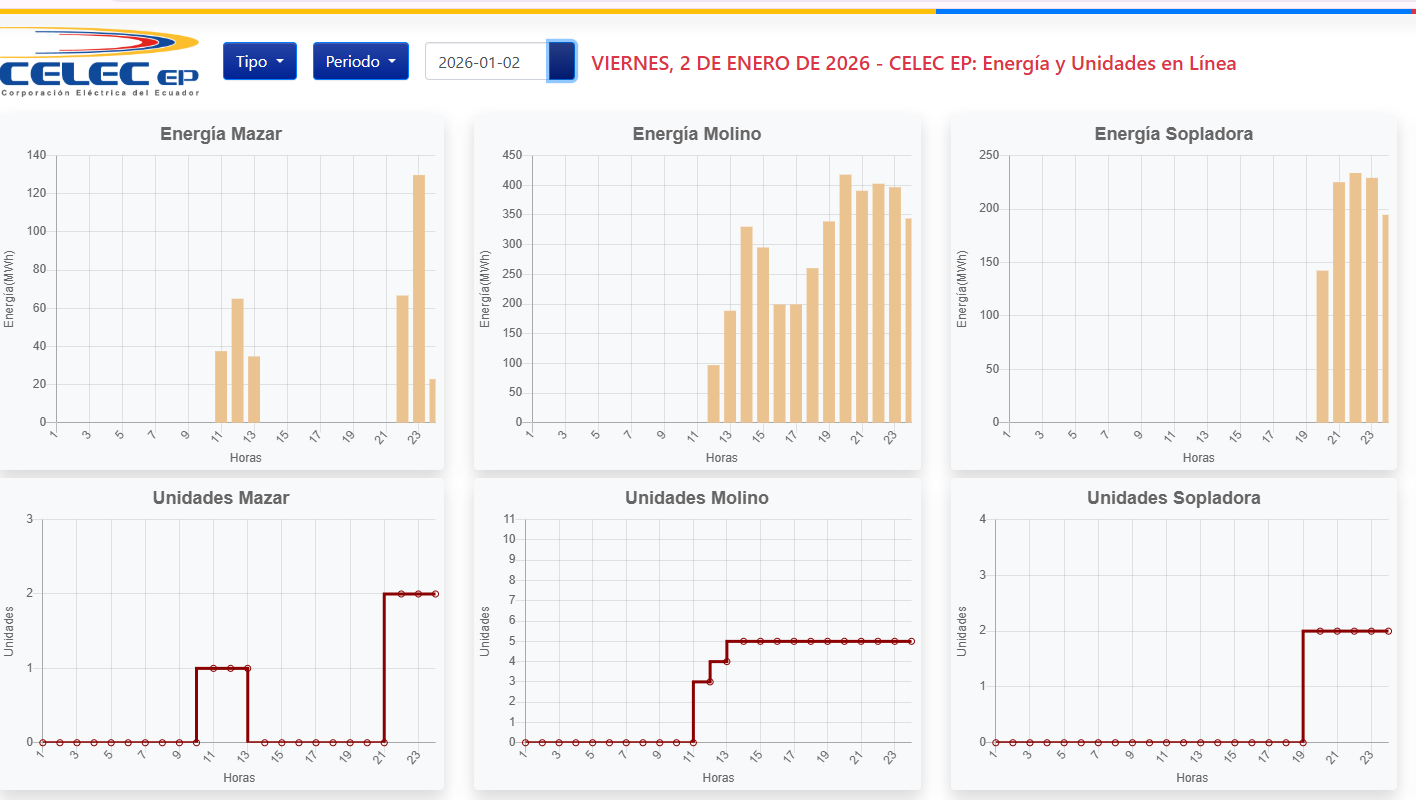Click the CELEC EP logo
This screenshot has height=800, width=1416.
pos(98,62)
